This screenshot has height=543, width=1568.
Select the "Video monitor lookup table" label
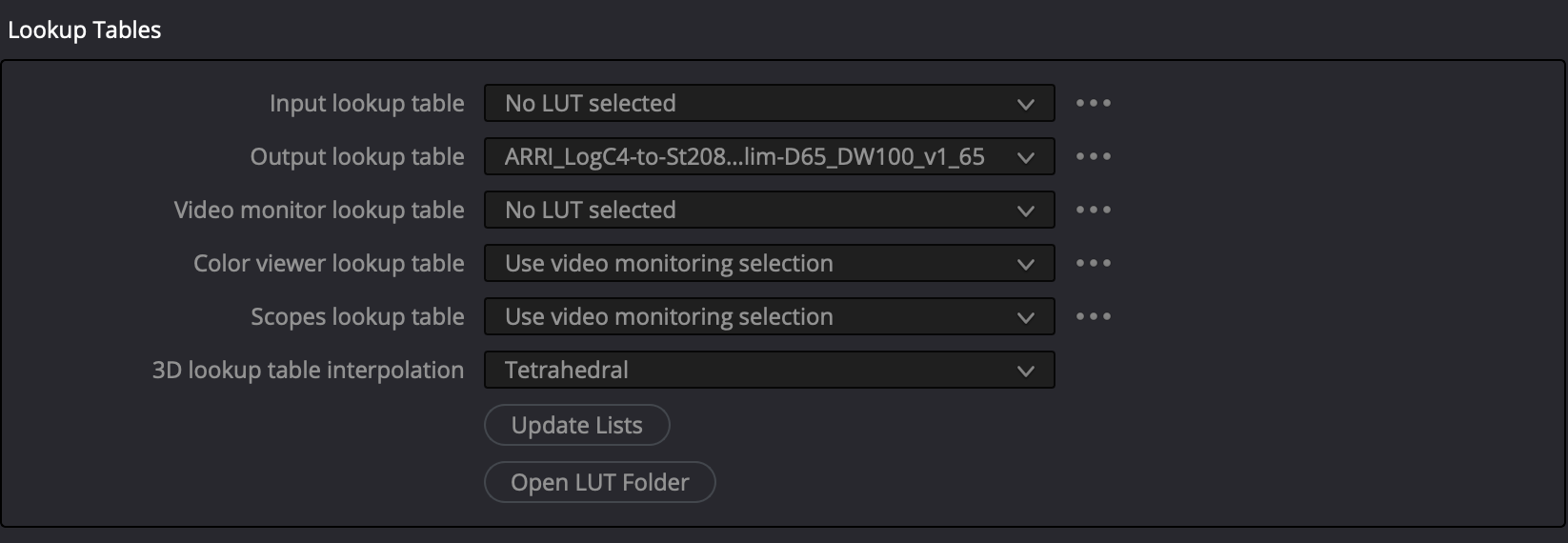coord(319,210)
